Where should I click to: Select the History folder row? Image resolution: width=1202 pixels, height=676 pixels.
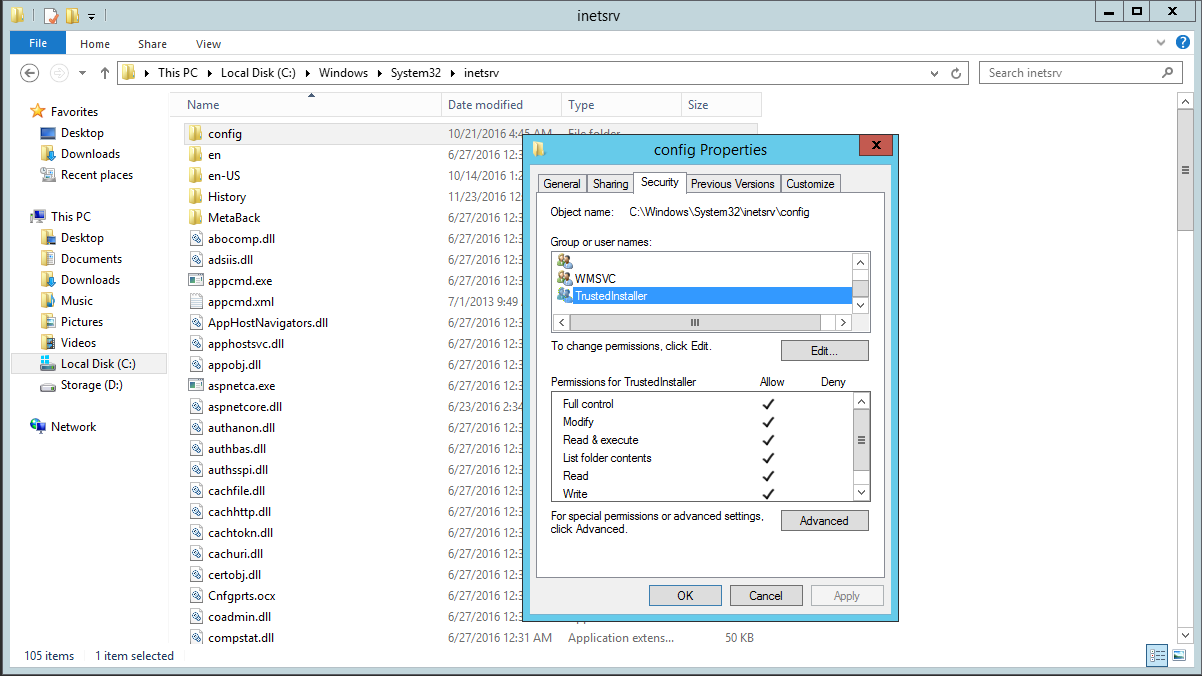click(x=470, y=197)
